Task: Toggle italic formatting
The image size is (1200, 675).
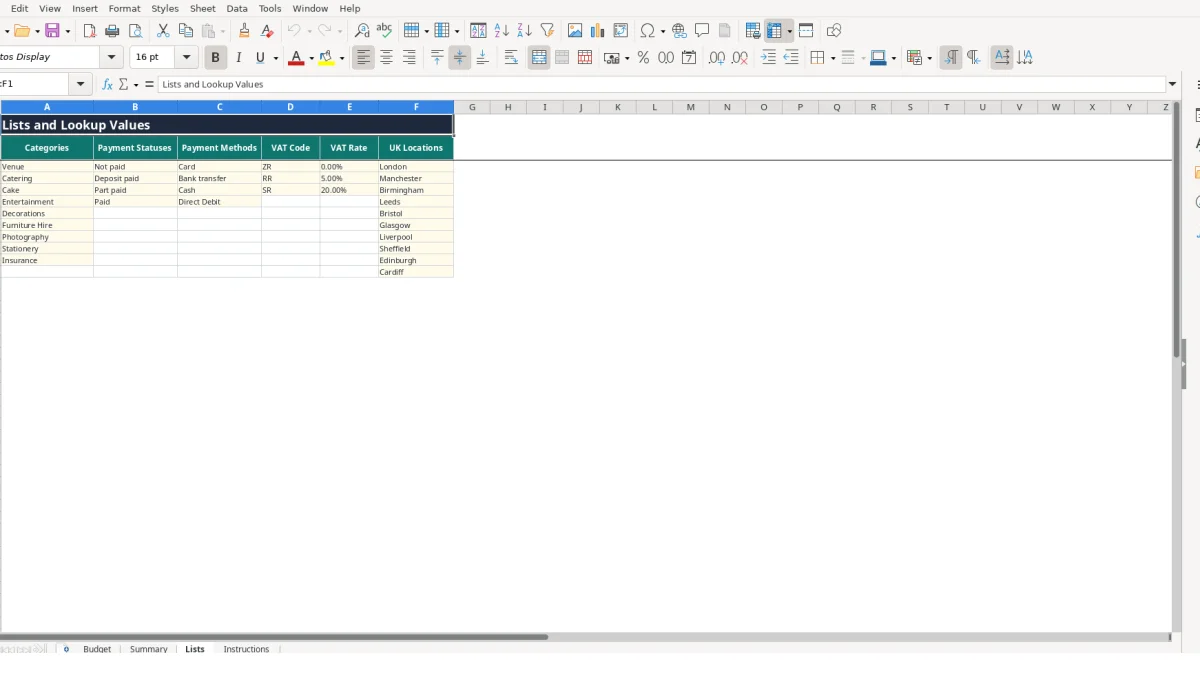Action: [x=238, y=58]
